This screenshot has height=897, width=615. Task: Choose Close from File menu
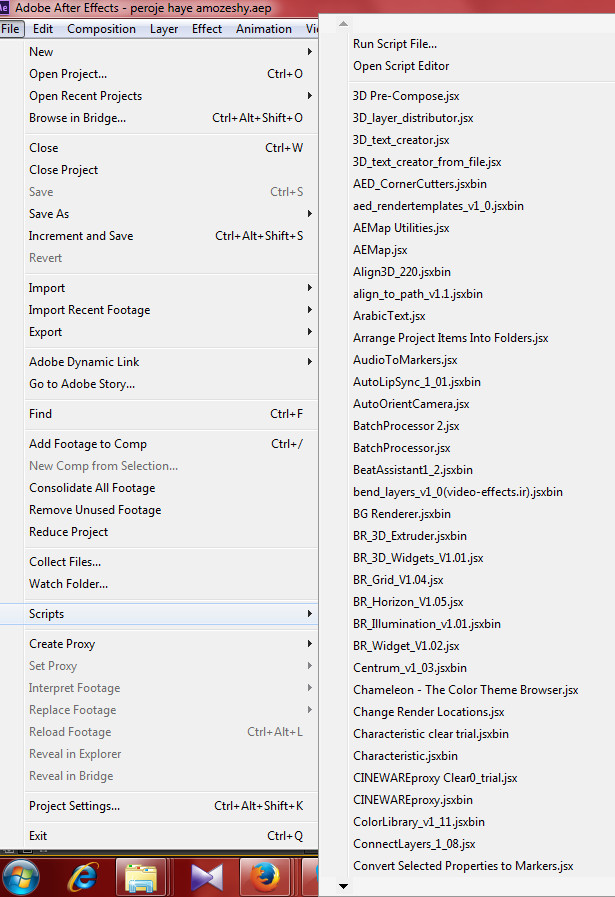pyautogui.click(x=170, y=148)
